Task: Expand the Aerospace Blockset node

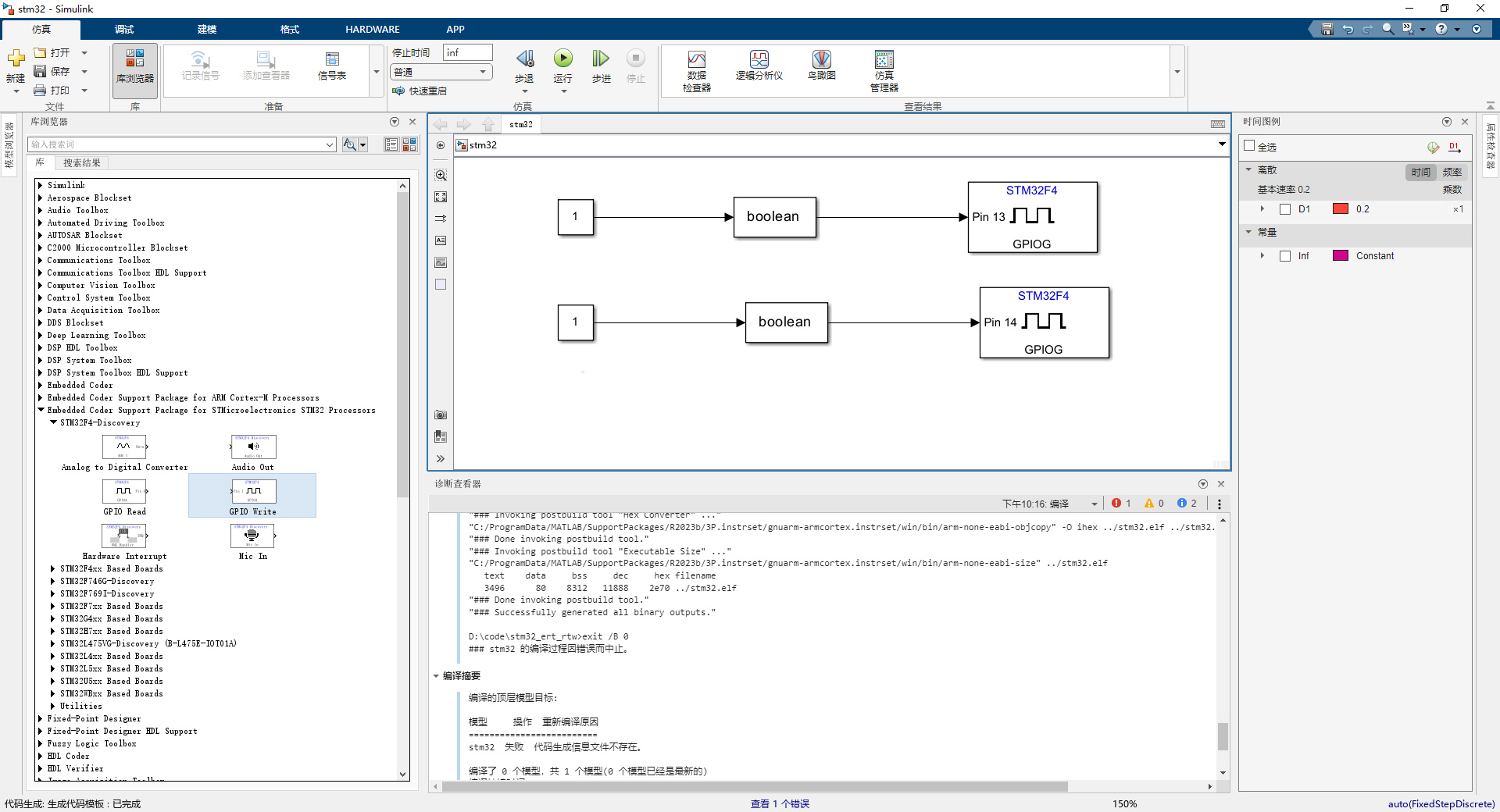Action: coord(41,198)
